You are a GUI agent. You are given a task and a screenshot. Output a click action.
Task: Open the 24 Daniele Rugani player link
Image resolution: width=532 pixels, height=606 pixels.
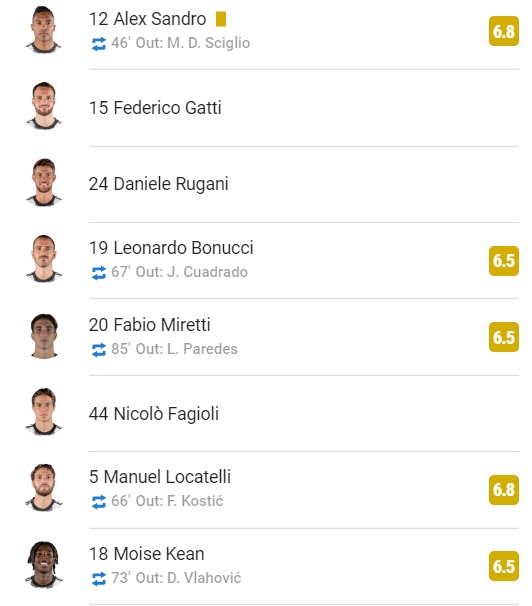tap(158, 184)
